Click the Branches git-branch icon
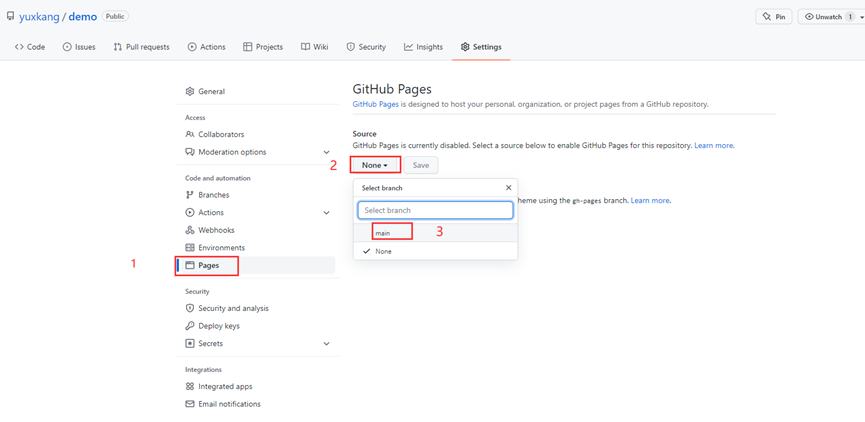Screen dimensions: 865x422 [190, 195]
